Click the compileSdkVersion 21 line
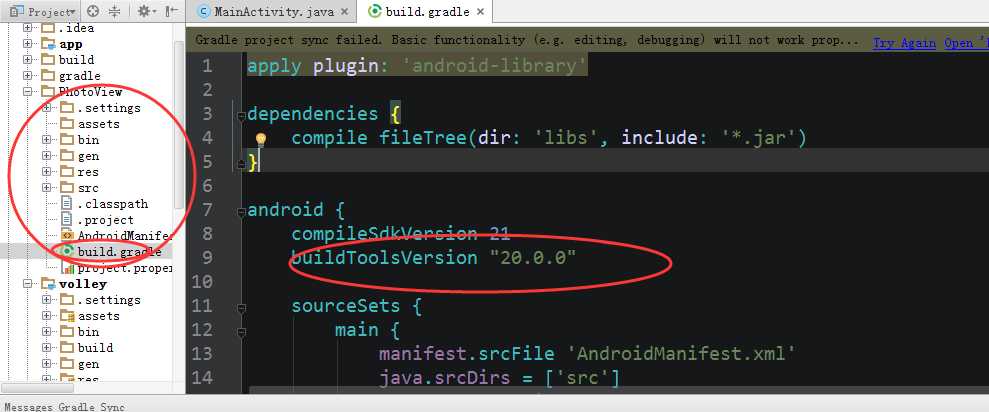 coord(400,233)
